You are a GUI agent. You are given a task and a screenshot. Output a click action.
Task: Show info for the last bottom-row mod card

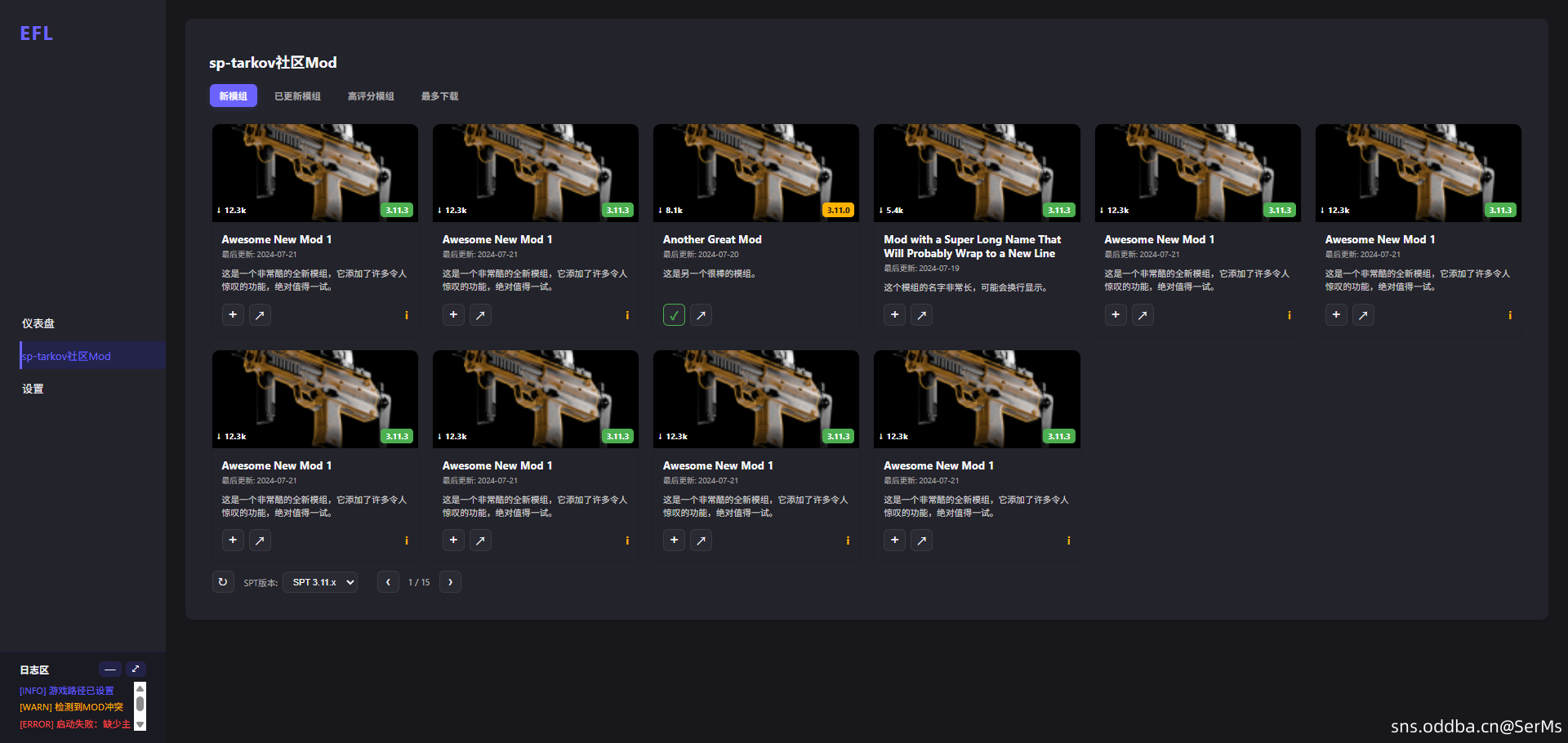1068,541
